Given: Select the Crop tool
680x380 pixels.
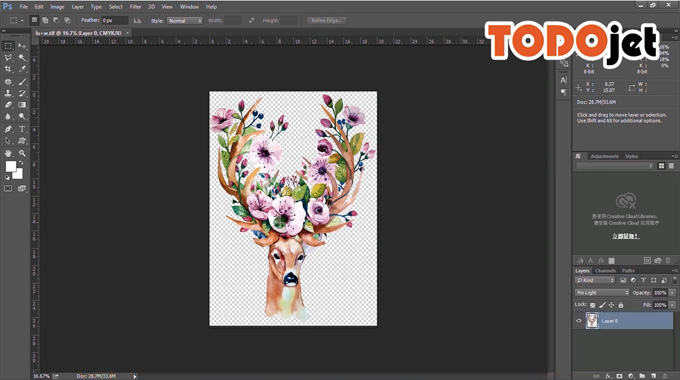Looking at the screenshot, I should pyautogui.click(x=8, y=69).
